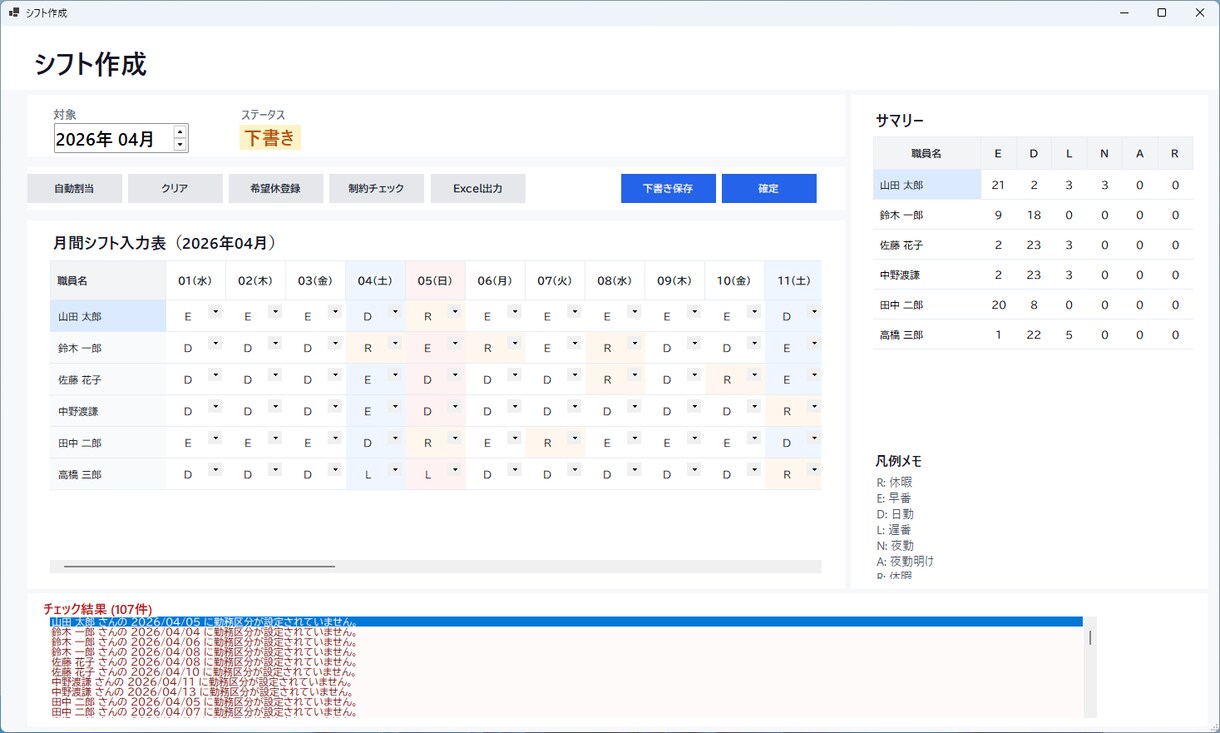1220x733 pixels.
Task: Open 希望休登録 dialog
Action: point(275,188)
